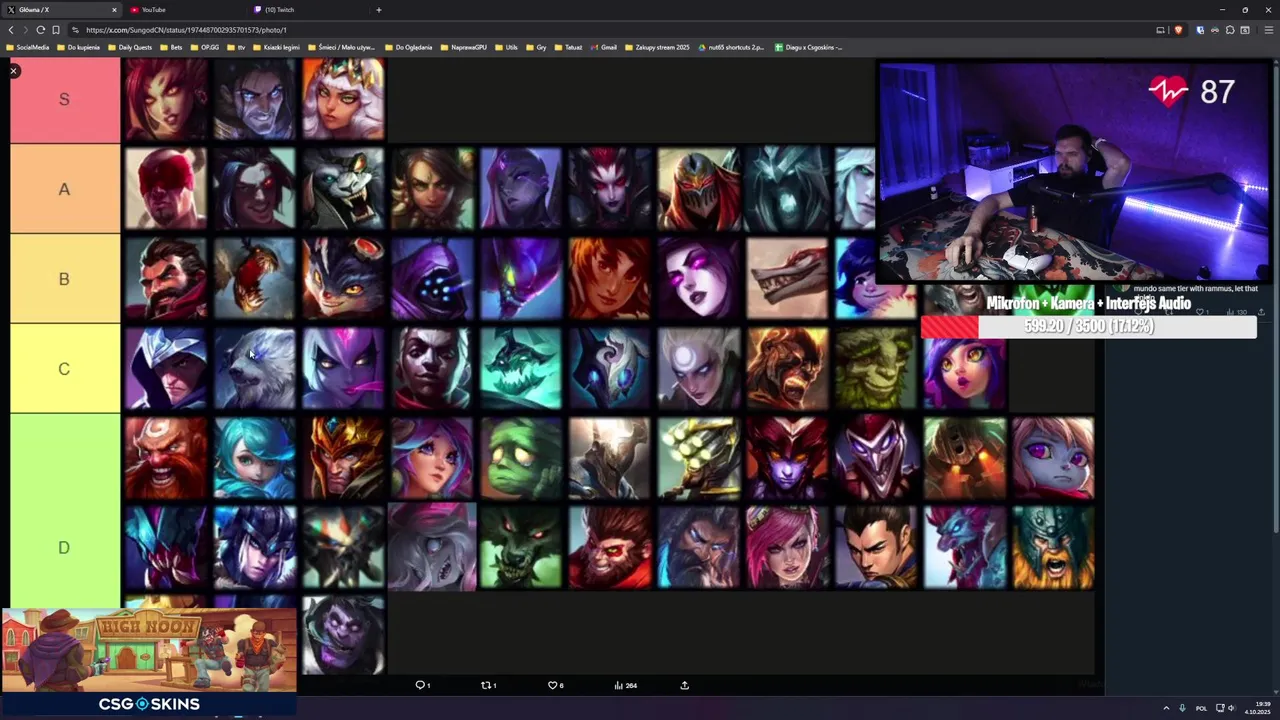Viewport: 1280px width, 720px height.
Task: Click the purple hooded champion in B tier
Action: (x=432, y=279)
